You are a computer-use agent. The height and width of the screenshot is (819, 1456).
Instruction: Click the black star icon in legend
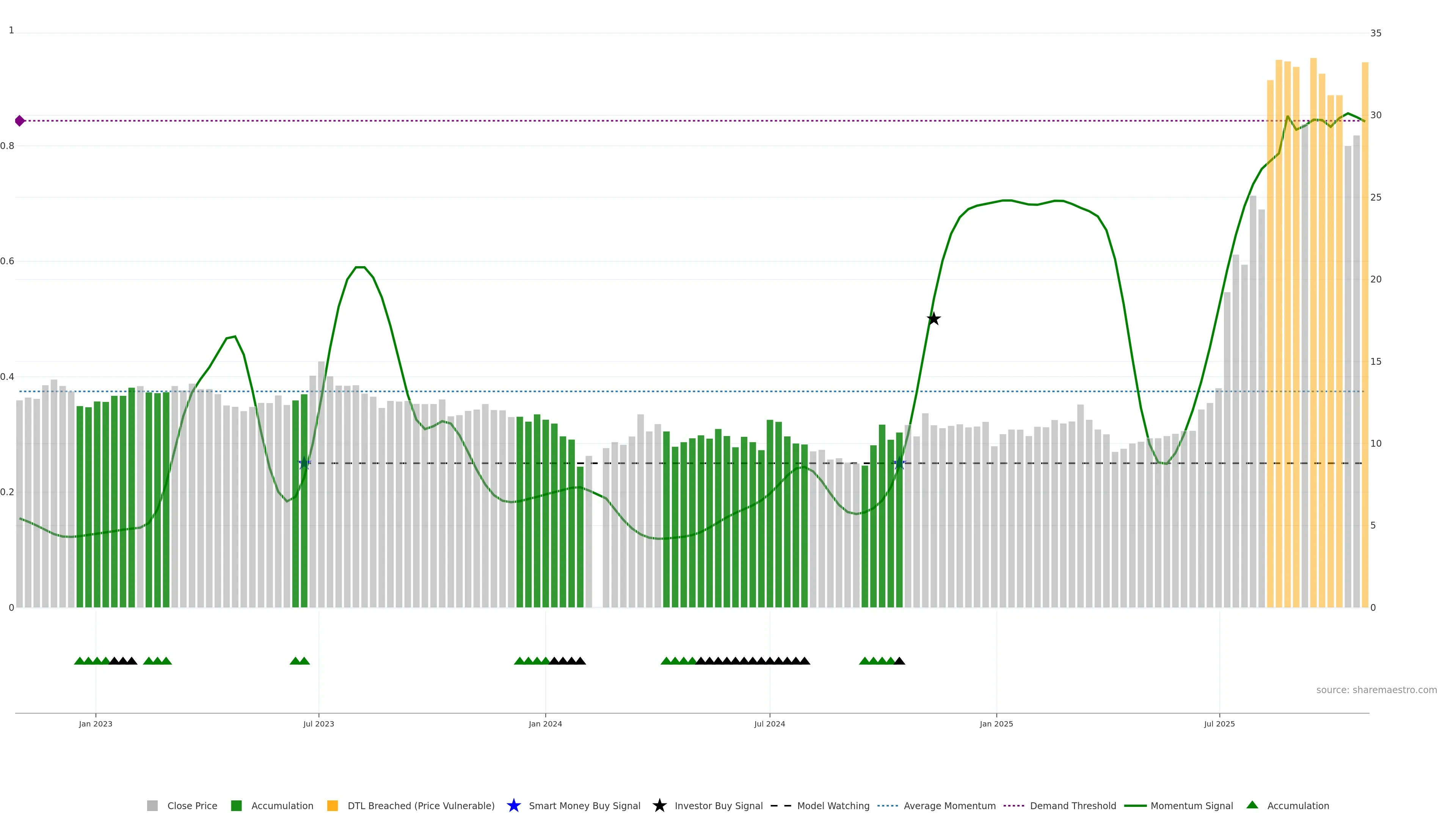click(x=659, y=806)
